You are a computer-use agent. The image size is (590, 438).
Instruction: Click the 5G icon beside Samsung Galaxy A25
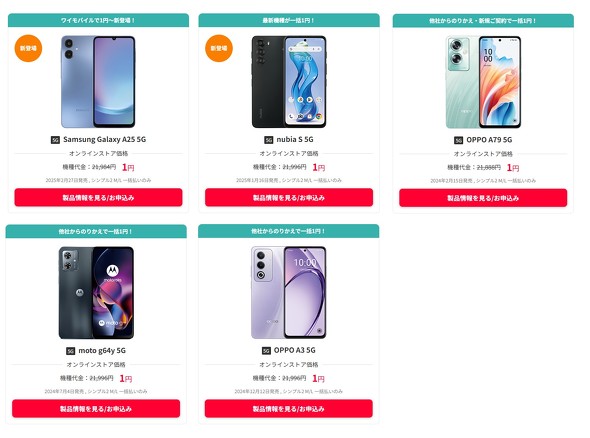point(55,140)
